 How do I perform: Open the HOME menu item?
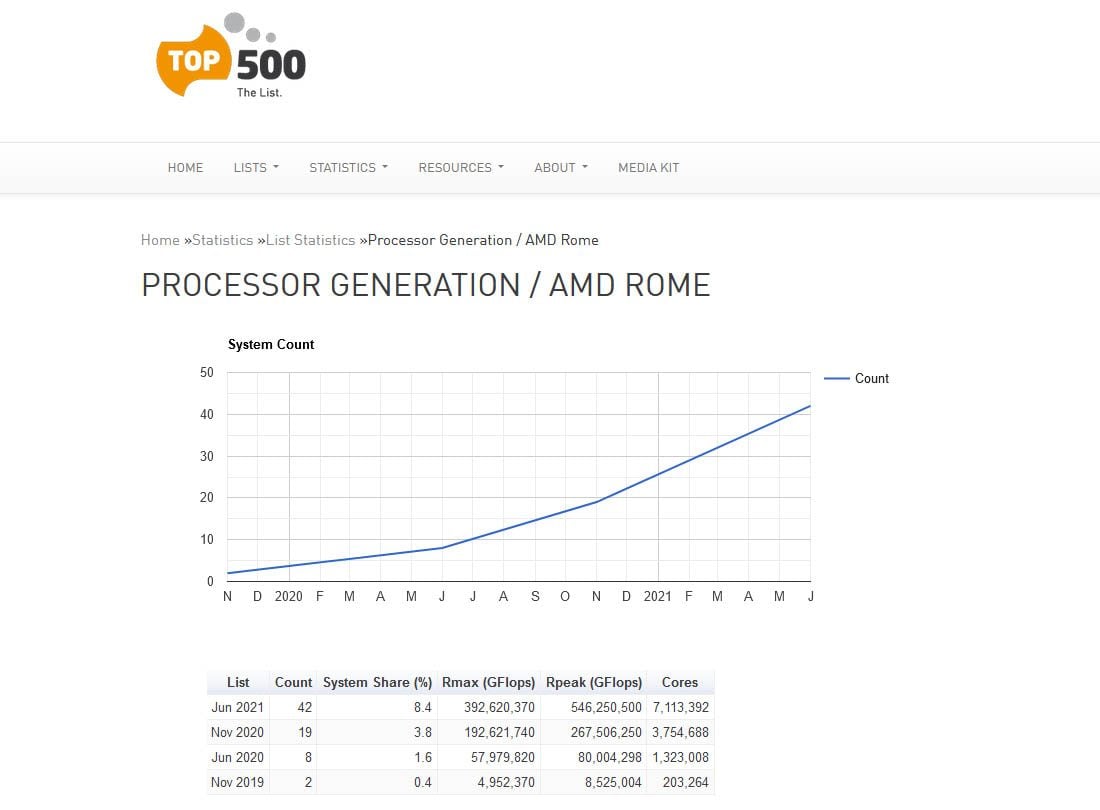(185, 168)
